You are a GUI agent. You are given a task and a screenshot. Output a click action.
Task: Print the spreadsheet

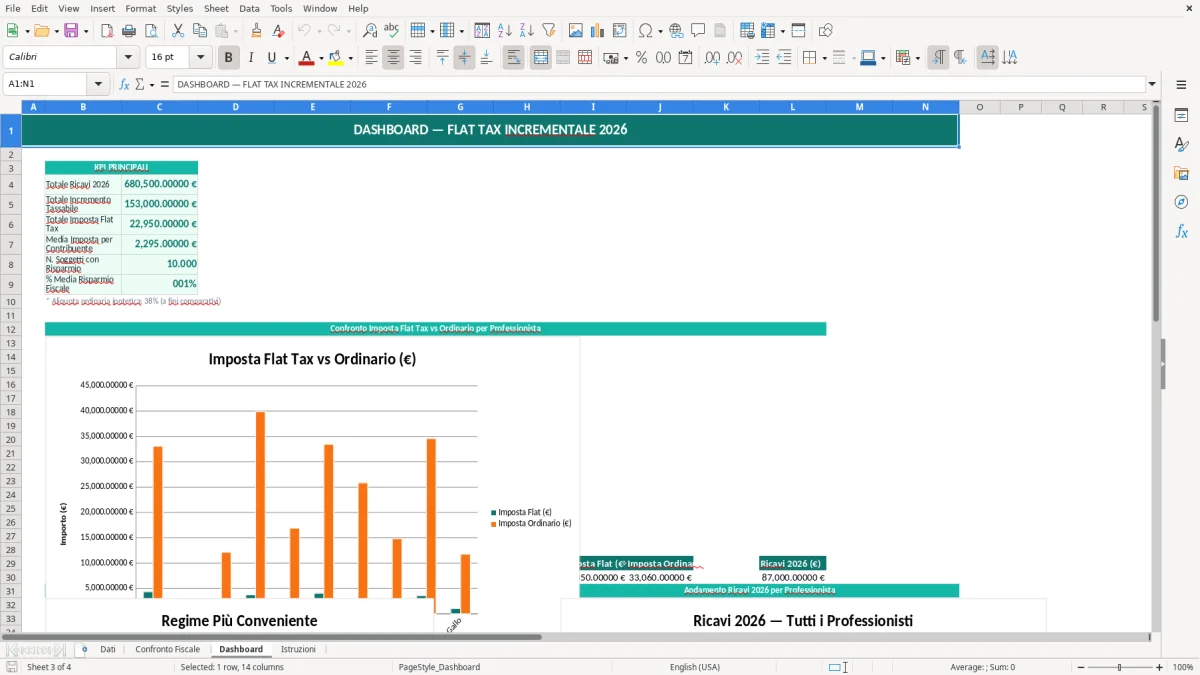129,31
